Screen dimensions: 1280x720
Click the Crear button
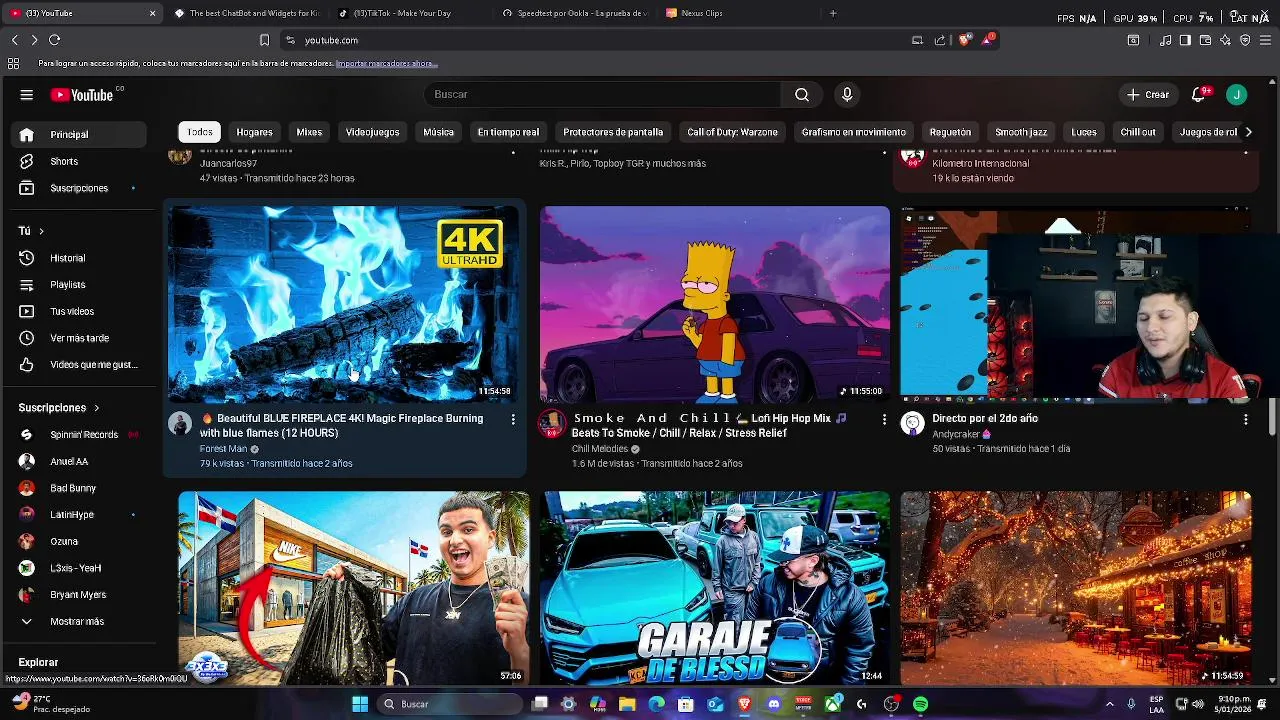1147,95
